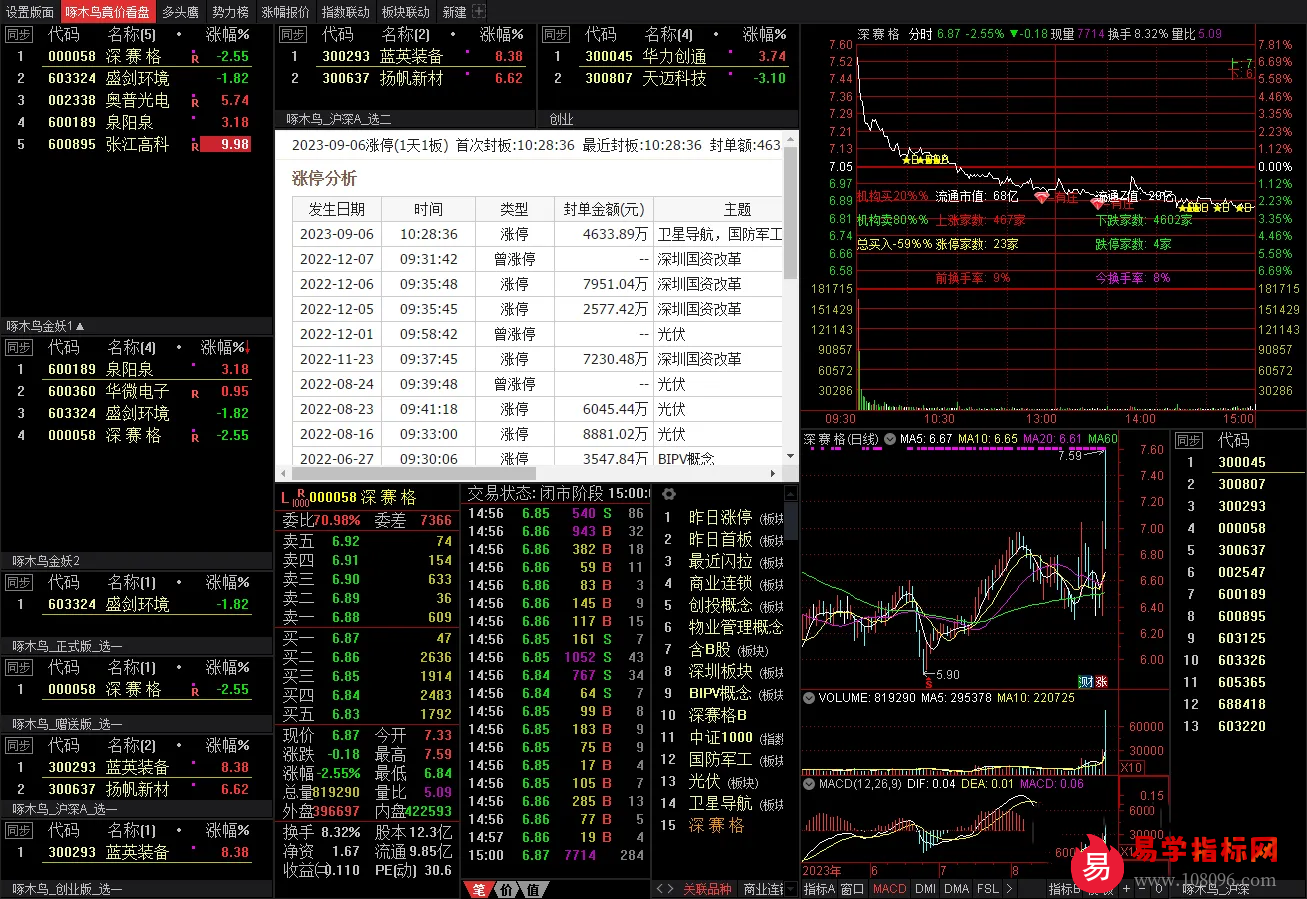This screenshot has width=1307, height=899.
Task: Select the 笔 tick view icon
Action: coord(479,889)
